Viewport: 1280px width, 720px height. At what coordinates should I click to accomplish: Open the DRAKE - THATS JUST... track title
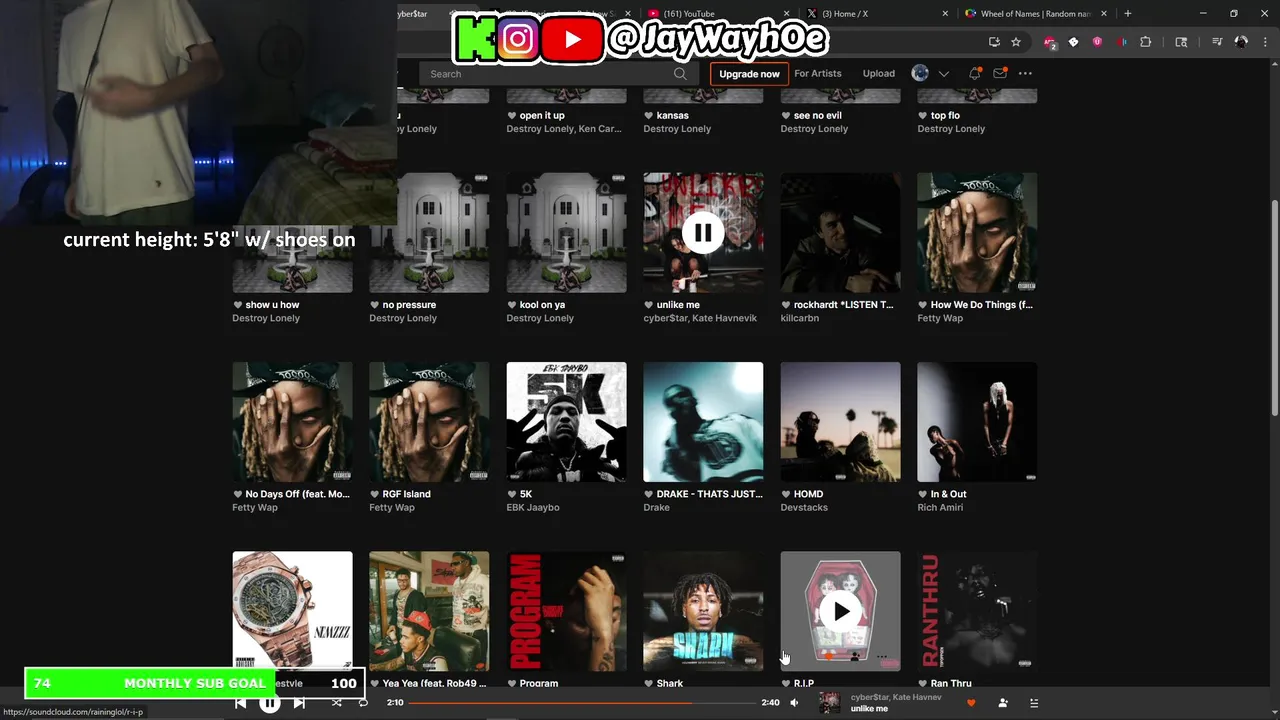(x=709, y=494)
